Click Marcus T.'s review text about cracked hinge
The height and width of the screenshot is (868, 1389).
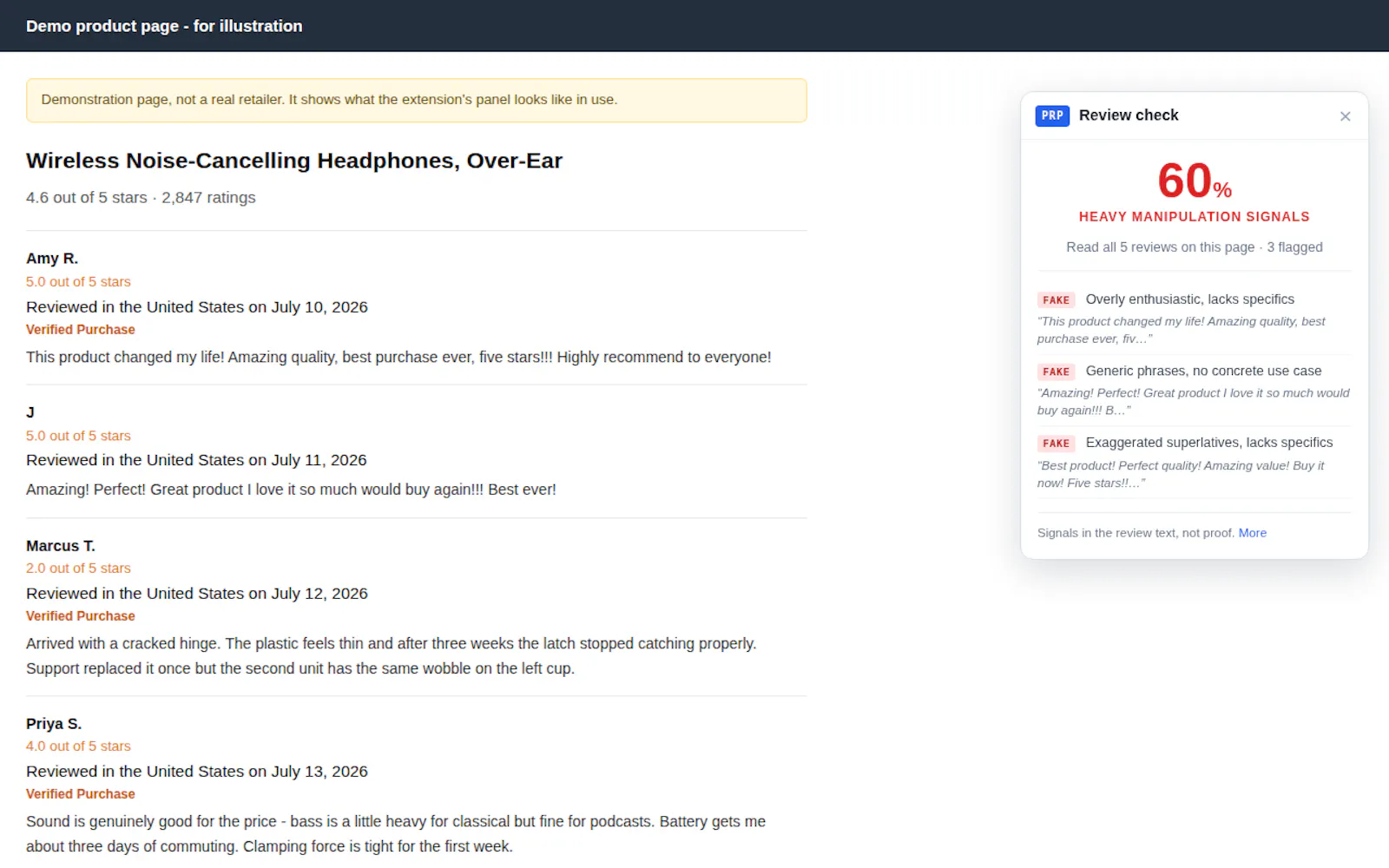point(392,656)
